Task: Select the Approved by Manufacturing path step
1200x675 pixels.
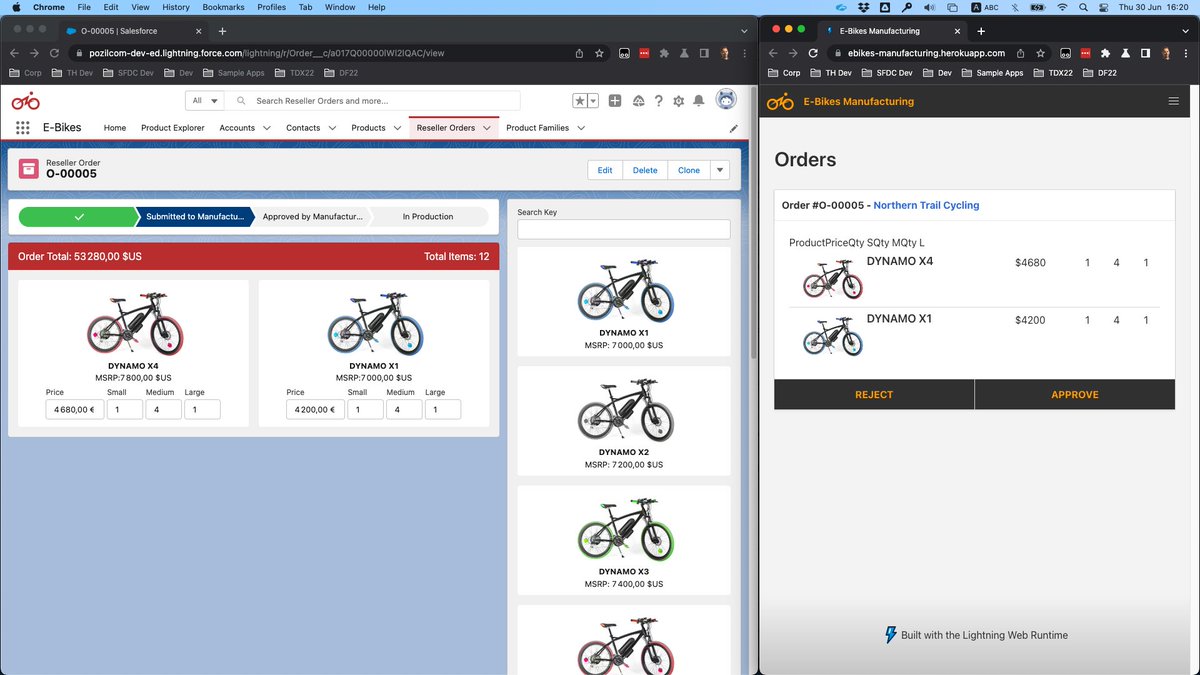Action: (x=312, y=216)
